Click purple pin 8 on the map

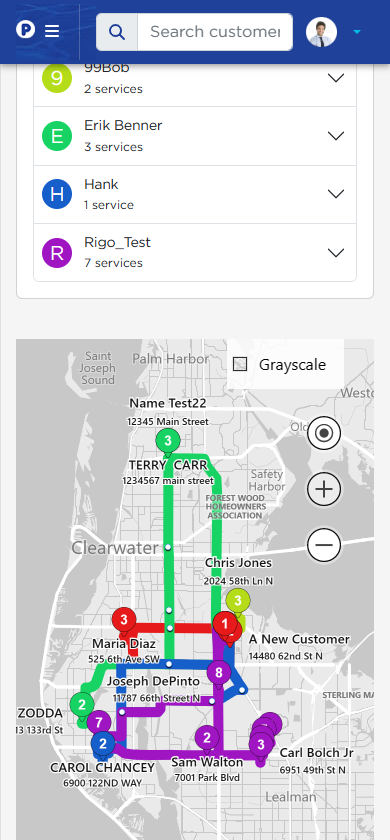(x=219, y=673)
